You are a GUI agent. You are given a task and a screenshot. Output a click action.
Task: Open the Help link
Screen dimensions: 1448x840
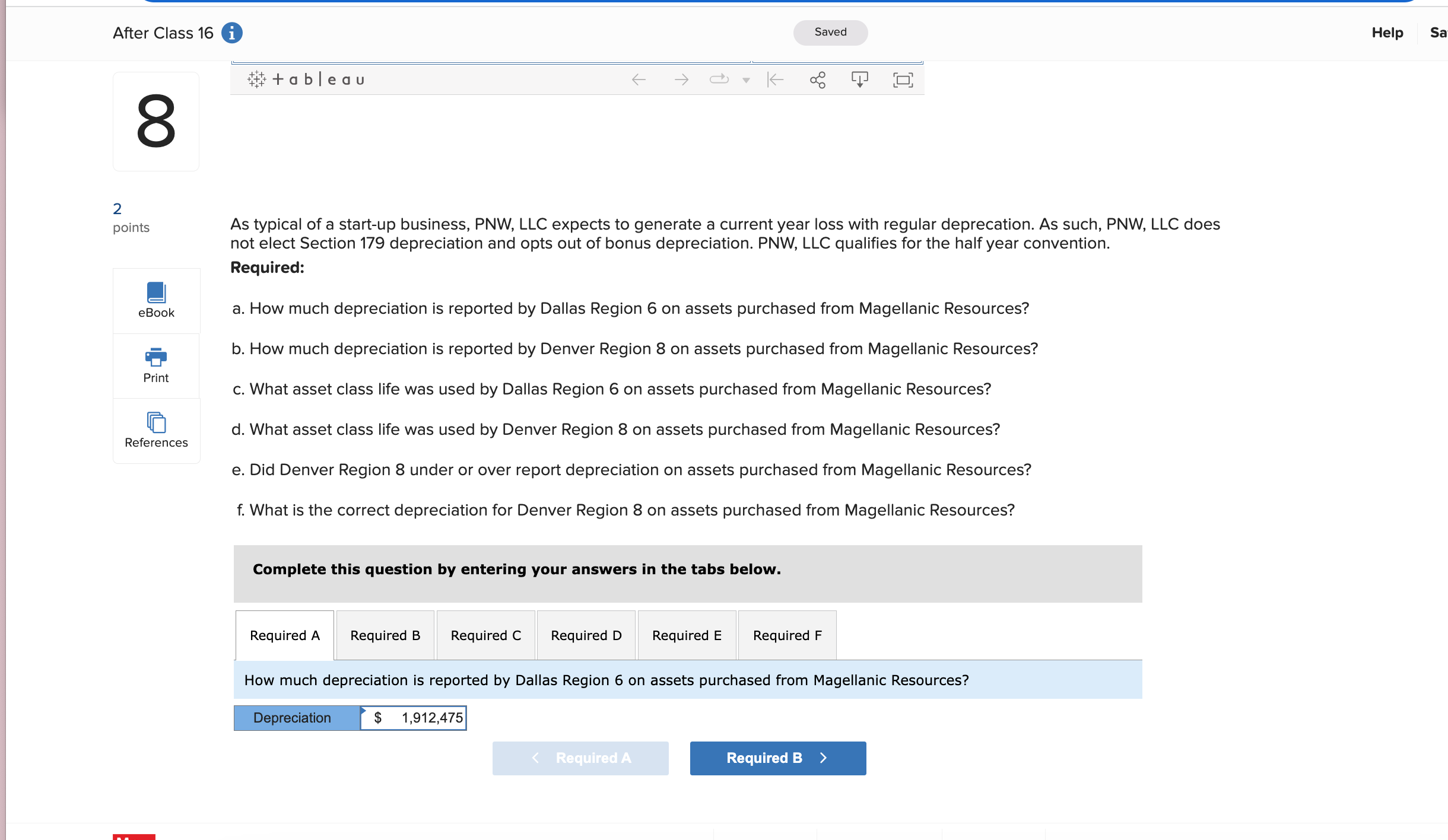[1387, 33]
